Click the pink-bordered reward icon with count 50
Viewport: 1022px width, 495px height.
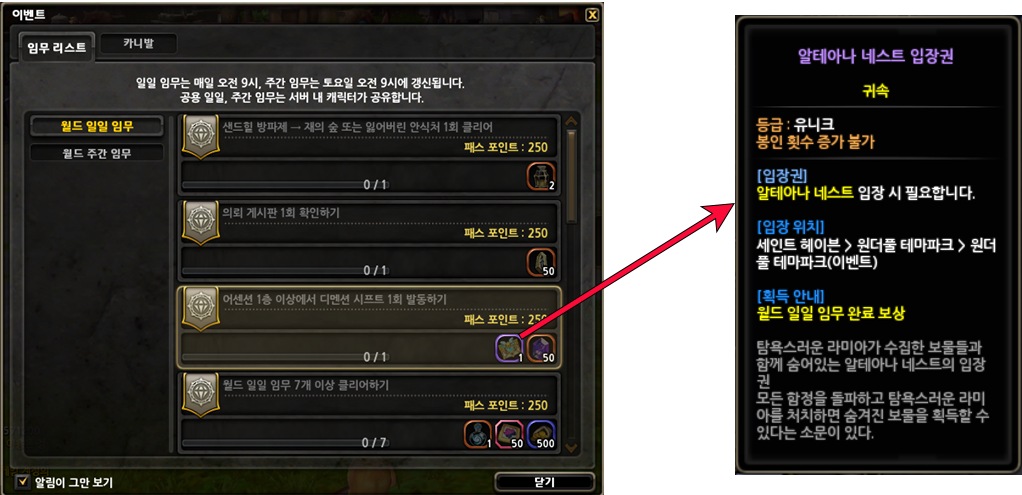click(510, 434)
